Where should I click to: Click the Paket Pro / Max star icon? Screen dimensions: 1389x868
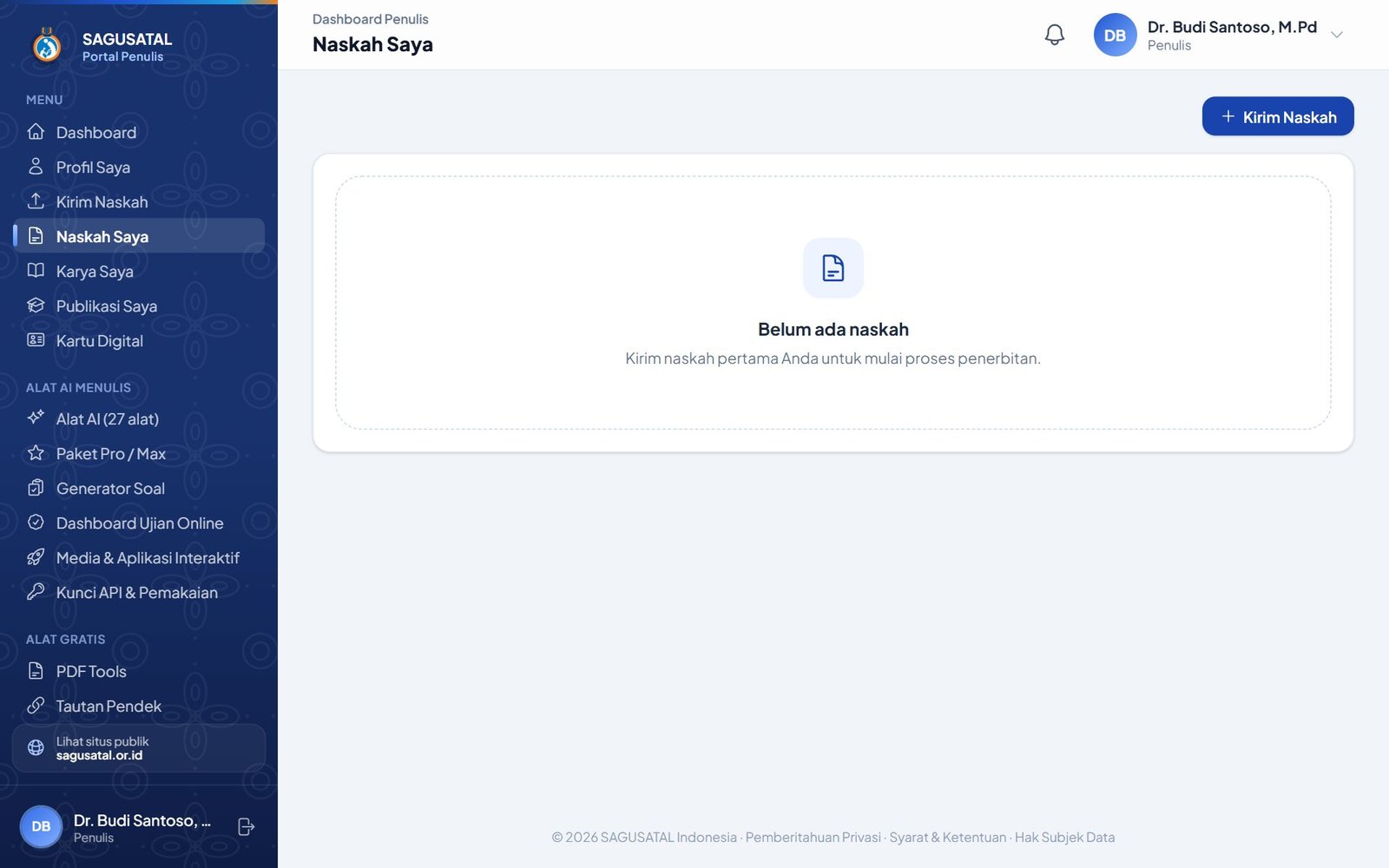coord(36,453)
